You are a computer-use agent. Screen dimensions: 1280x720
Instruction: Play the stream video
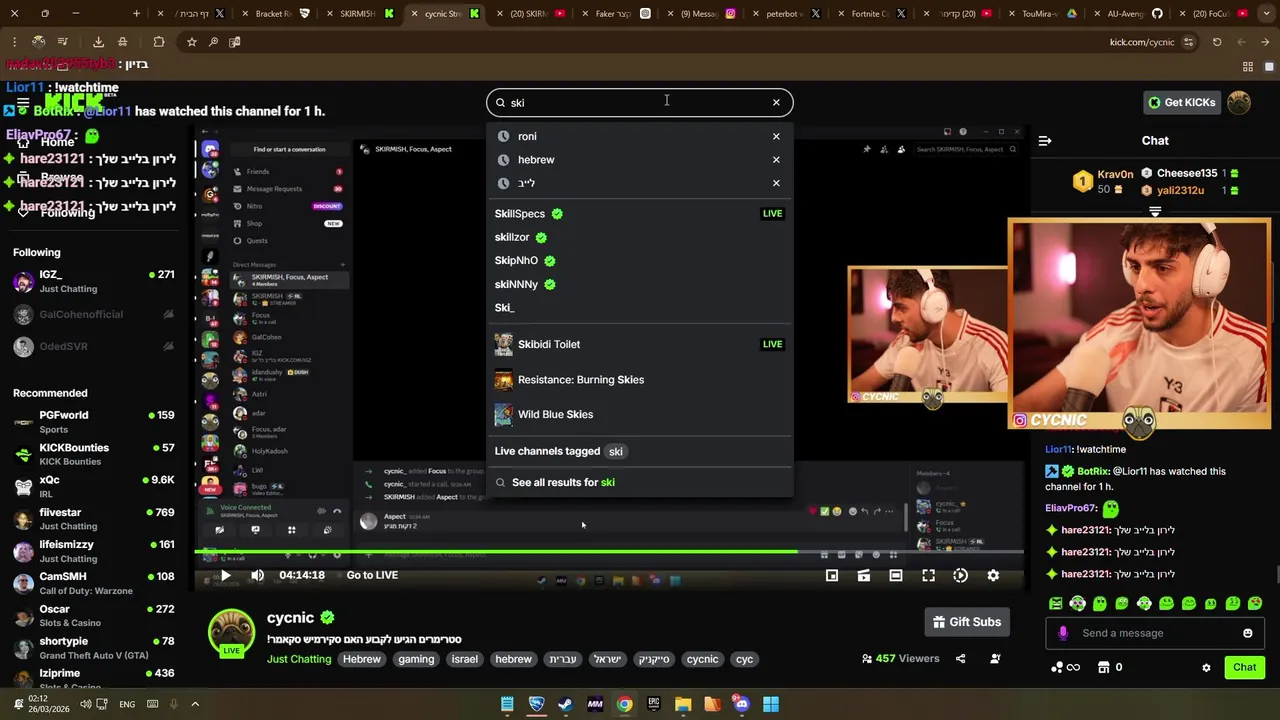(226, 575)
